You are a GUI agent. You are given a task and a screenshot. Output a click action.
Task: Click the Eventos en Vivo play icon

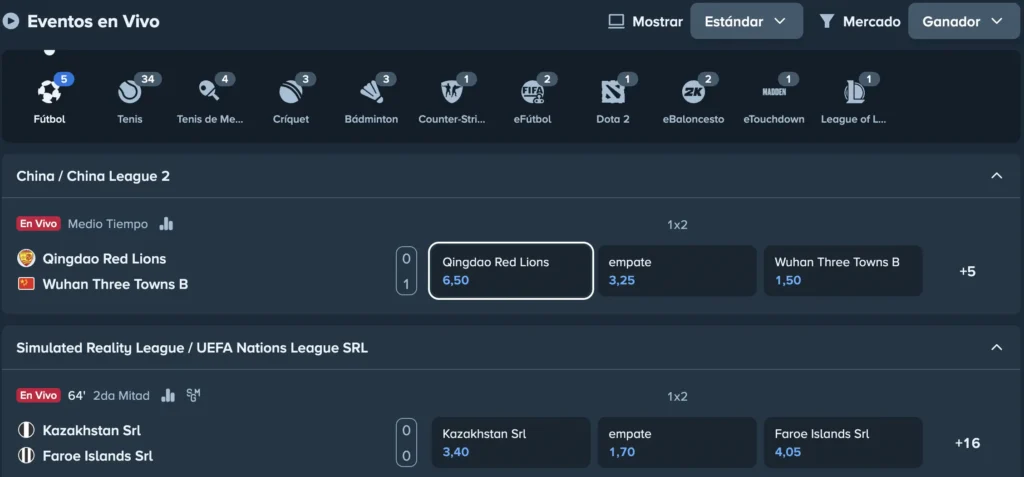[10, 22]
